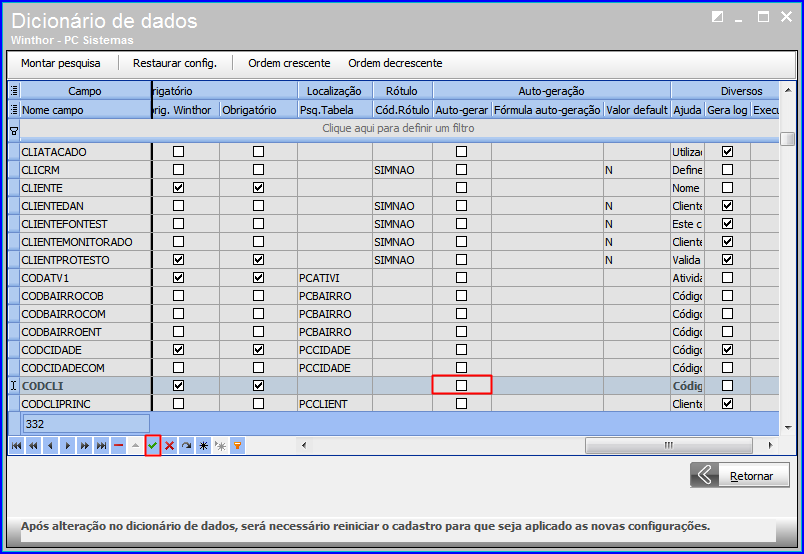
Task: Toggle Auto-gerar checkbox for CODCLI
Action: (x=461, y=385)
